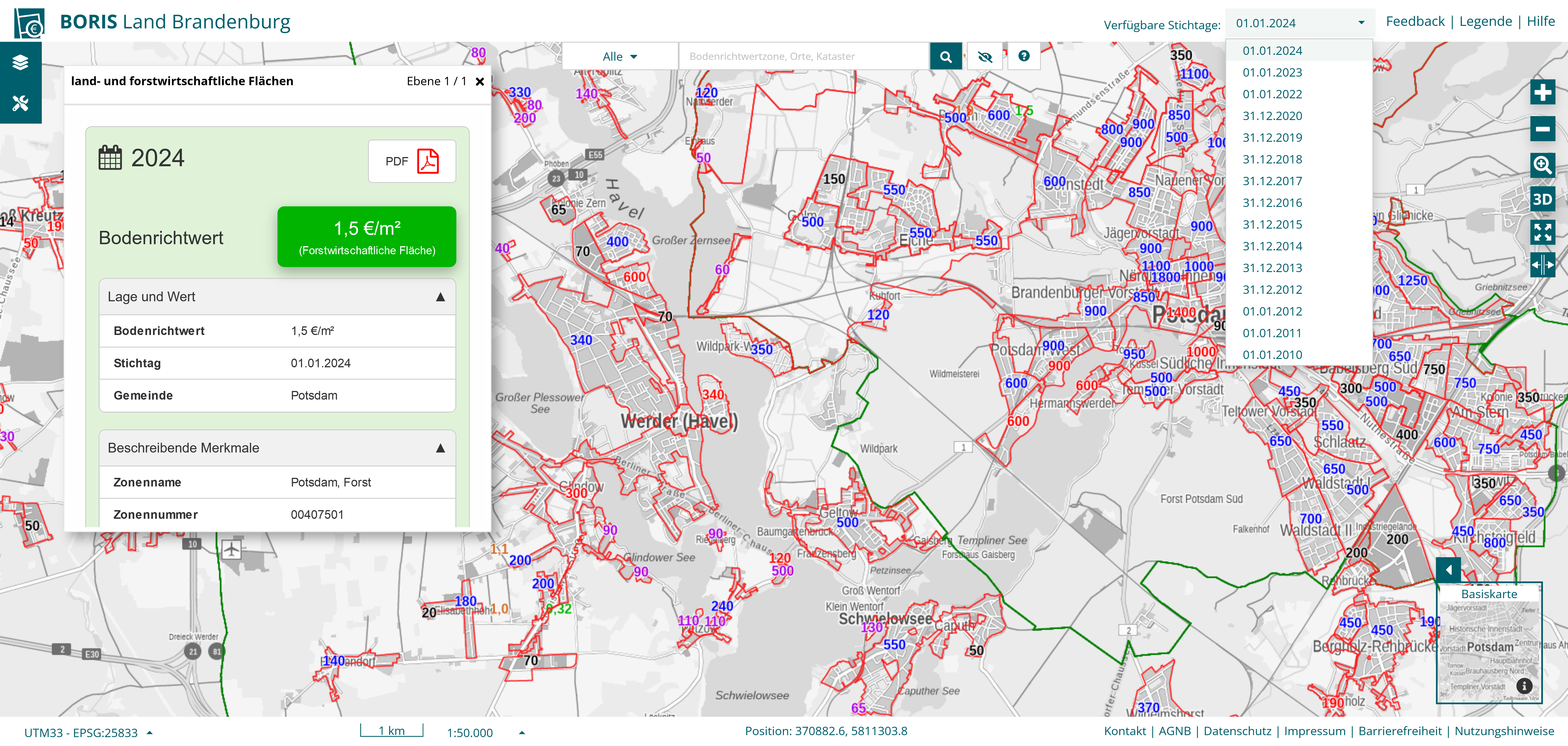Viewport: 1568px width, 746px height.
Task: Click the Position coordinates readout
Action: 826,732
